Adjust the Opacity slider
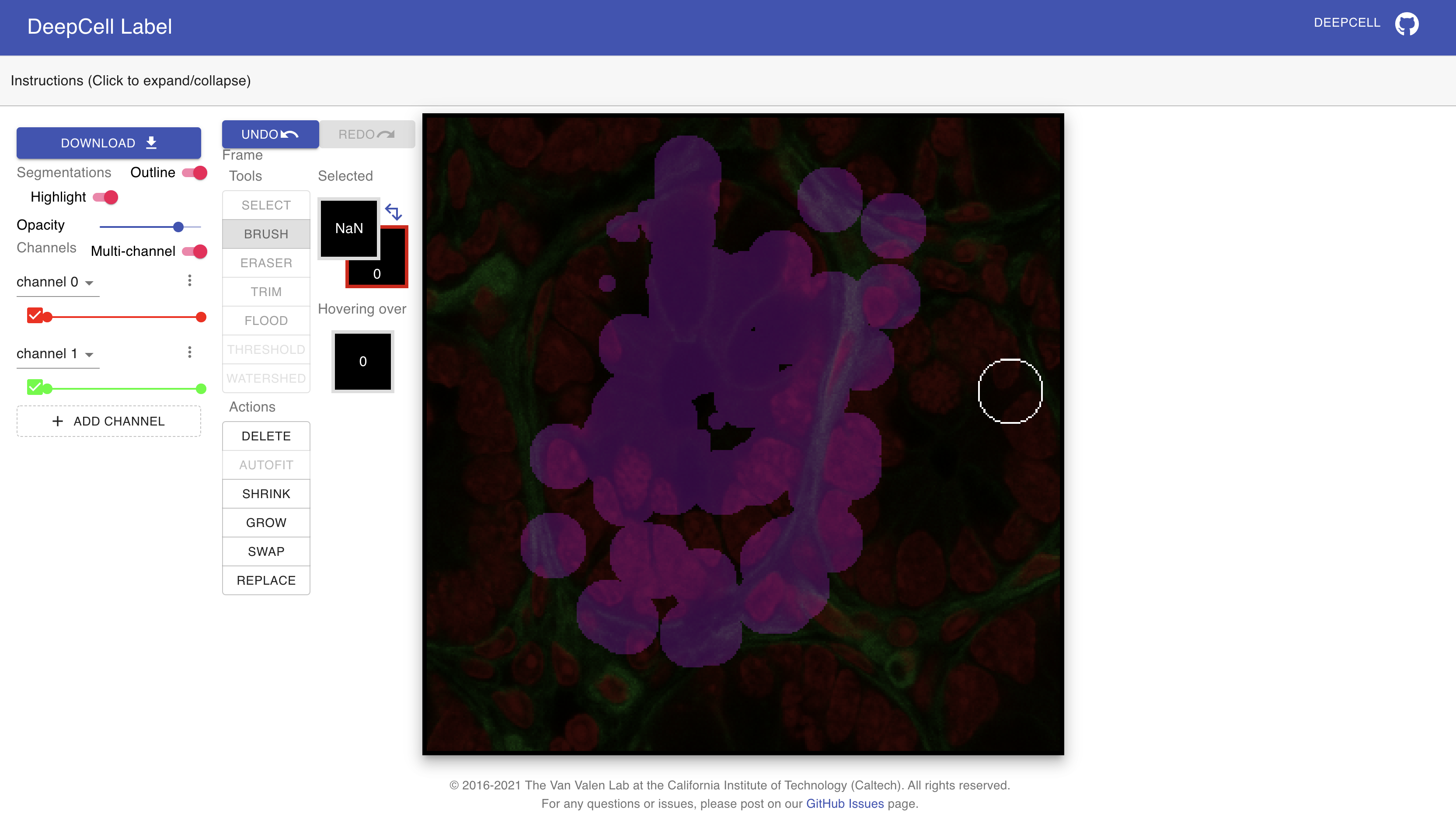The image size is (1456, 820). 178,226
